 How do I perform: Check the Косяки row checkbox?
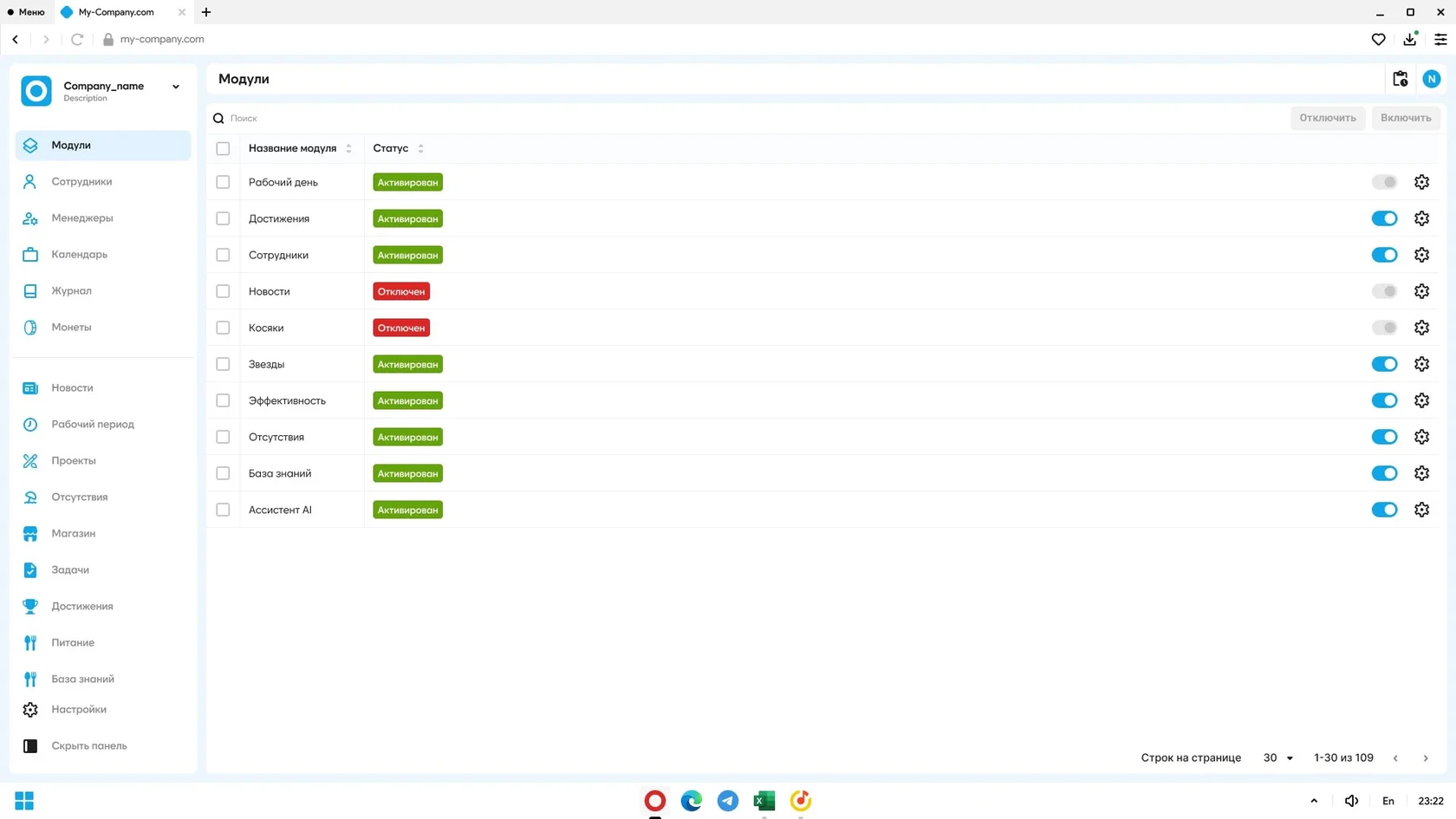[x=223, y=328]
